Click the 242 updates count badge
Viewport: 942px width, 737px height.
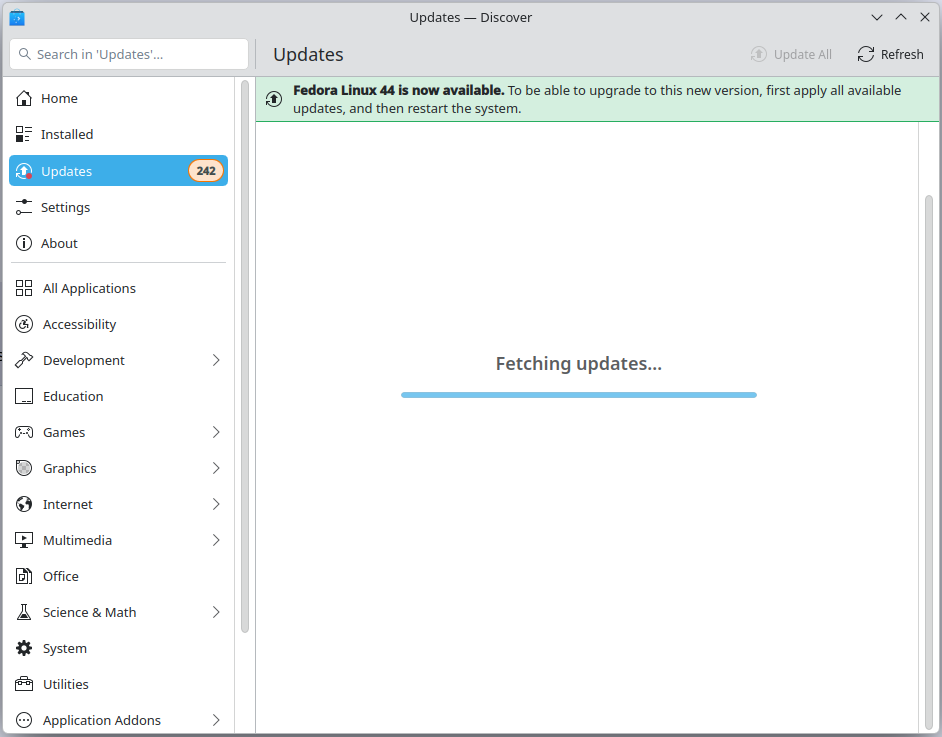[206, 171]
